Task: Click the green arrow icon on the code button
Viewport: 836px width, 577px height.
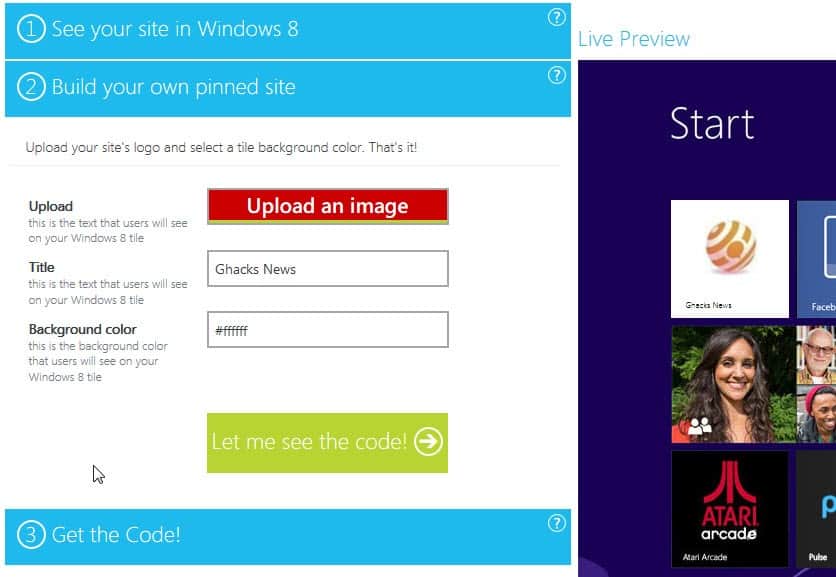Action: click(x=430, y=441)
